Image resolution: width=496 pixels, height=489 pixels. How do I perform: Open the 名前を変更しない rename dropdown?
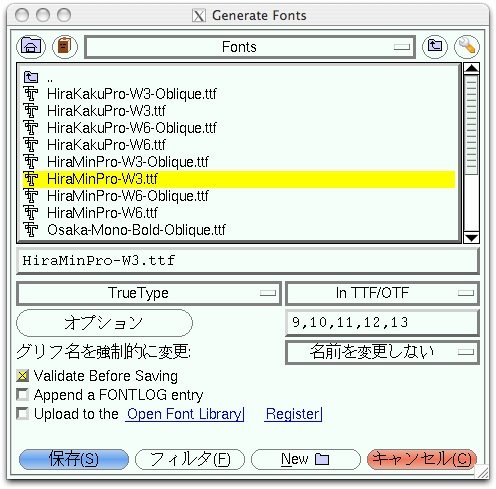click(x=382, y=352)
